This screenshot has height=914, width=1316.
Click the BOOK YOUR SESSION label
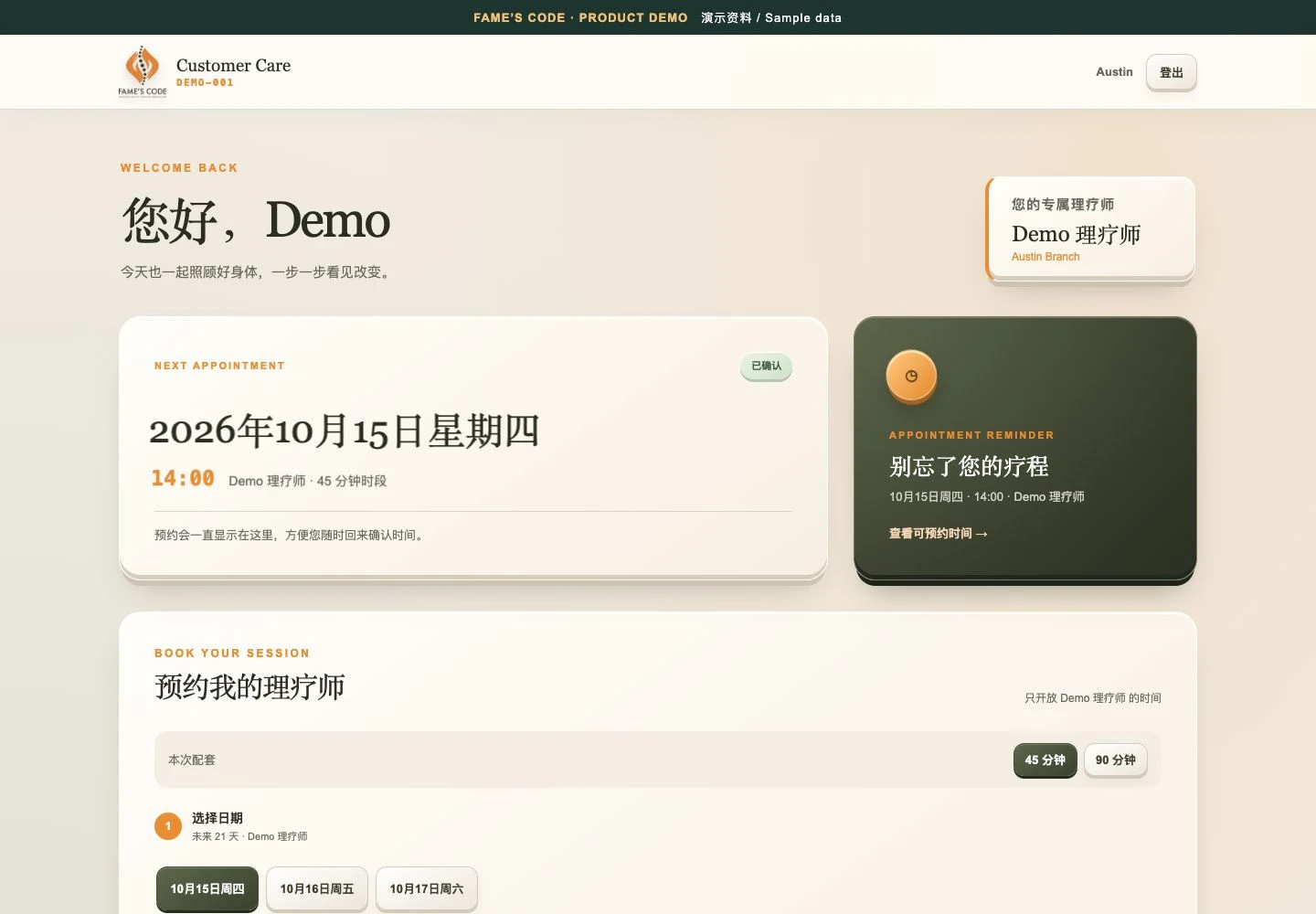(x=232, y=654)
